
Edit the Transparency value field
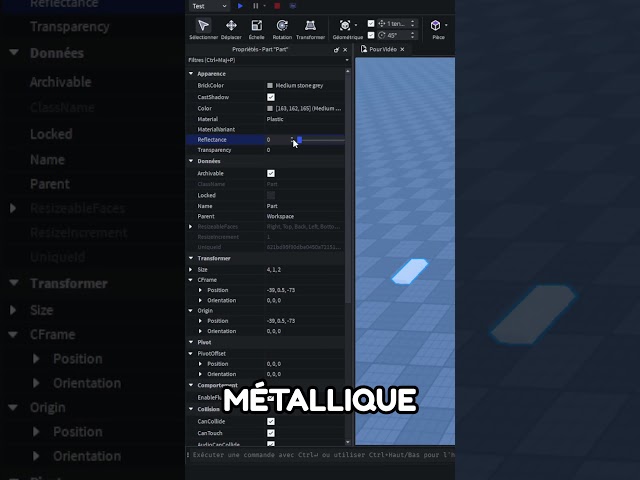pyautogui.click(x=304, y=150)
